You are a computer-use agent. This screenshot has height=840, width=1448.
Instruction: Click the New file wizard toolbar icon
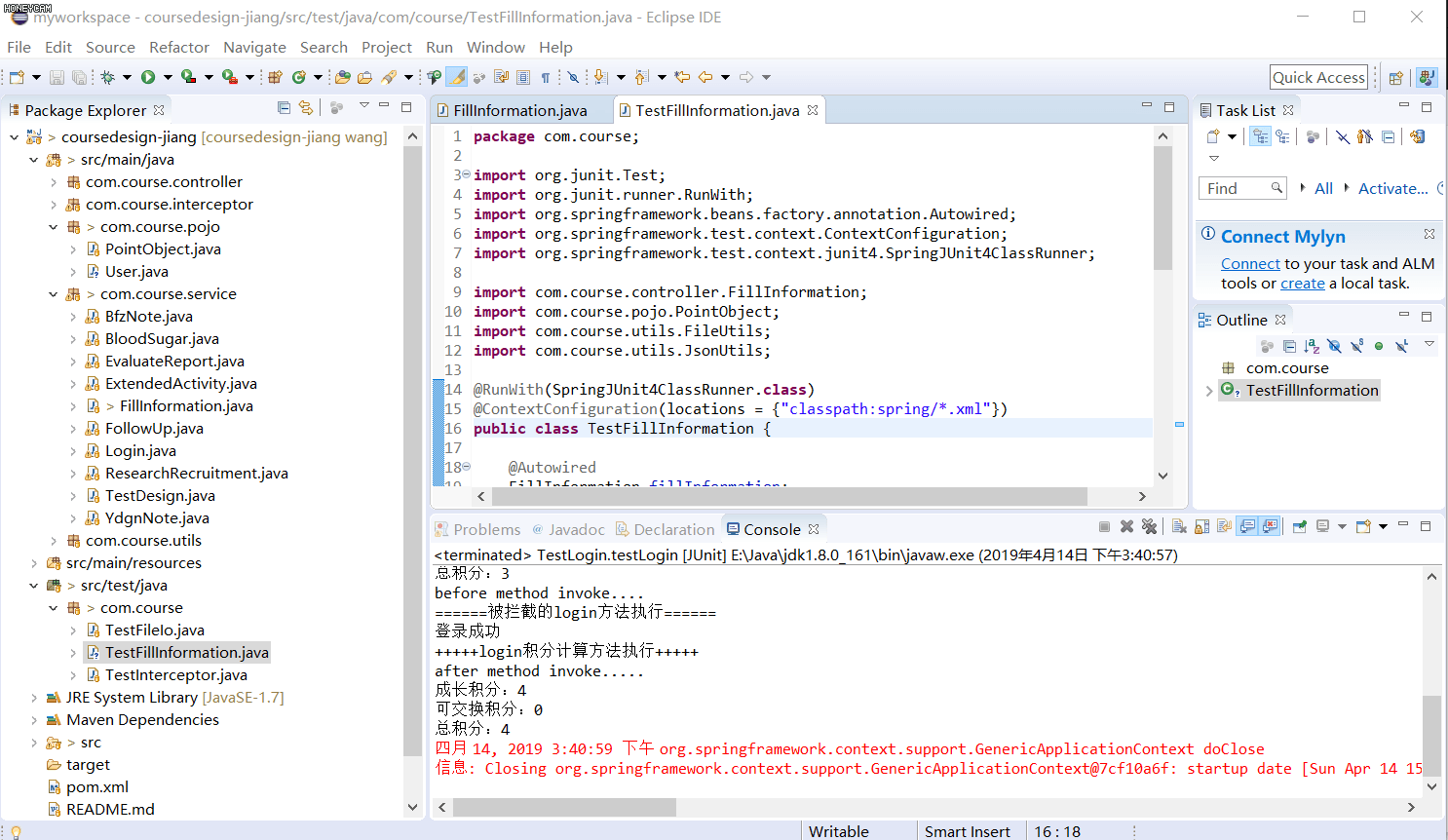[17, 77]
